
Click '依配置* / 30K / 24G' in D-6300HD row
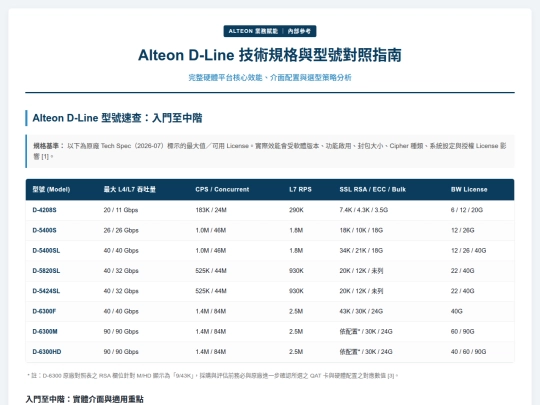(366, 352)
